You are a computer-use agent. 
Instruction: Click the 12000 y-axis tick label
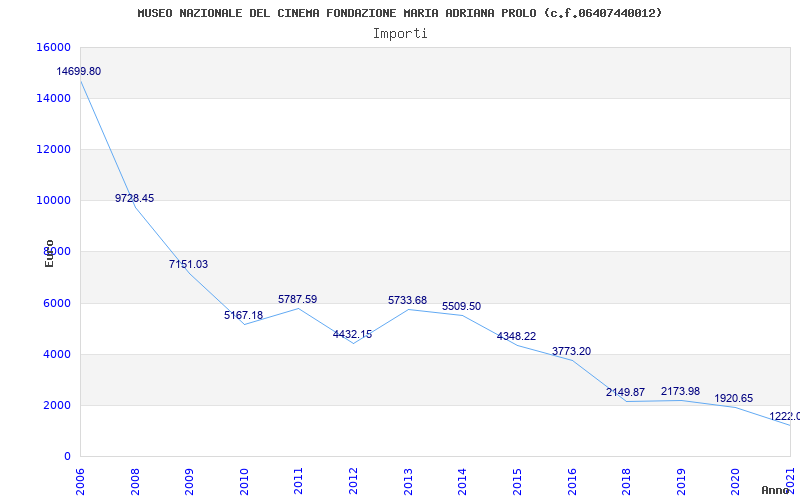pyautogui.click(x=53, y=149)
